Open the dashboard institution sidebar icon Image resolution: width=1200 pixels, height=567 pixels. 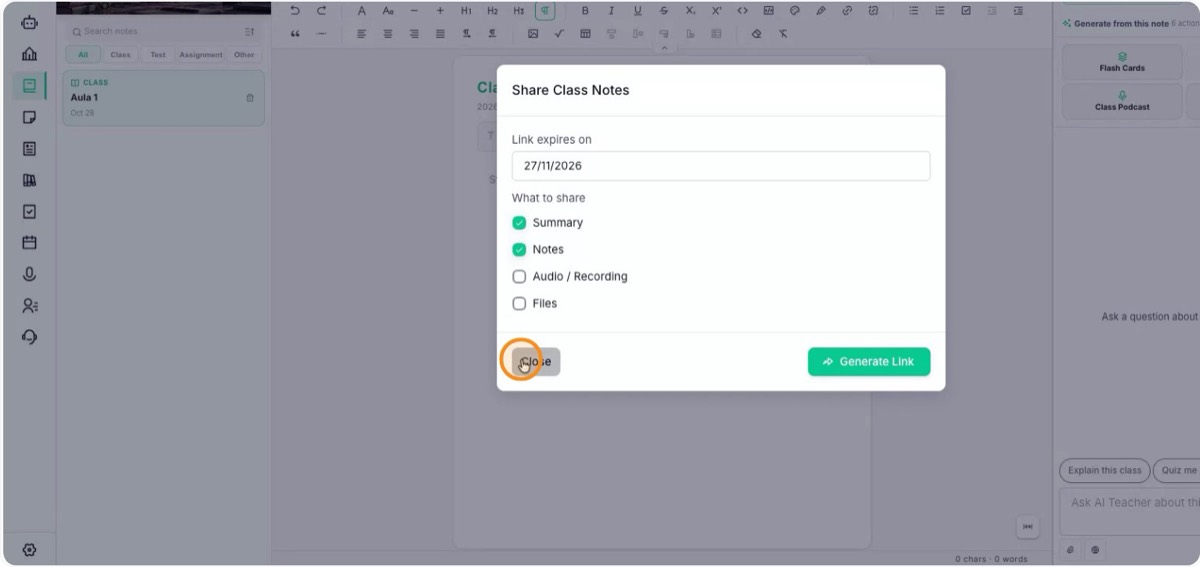[29, 54]
